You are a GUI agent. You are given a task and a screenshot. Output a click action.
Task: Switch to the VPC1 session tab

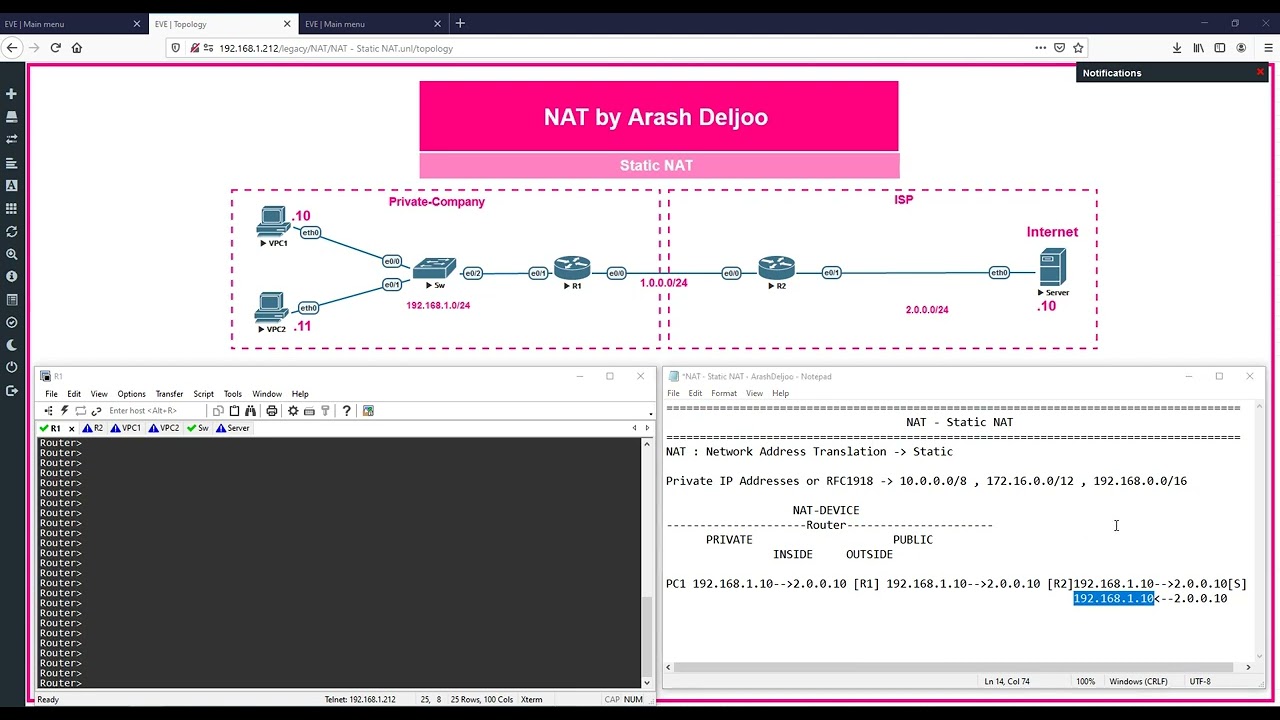coord(126,428)
